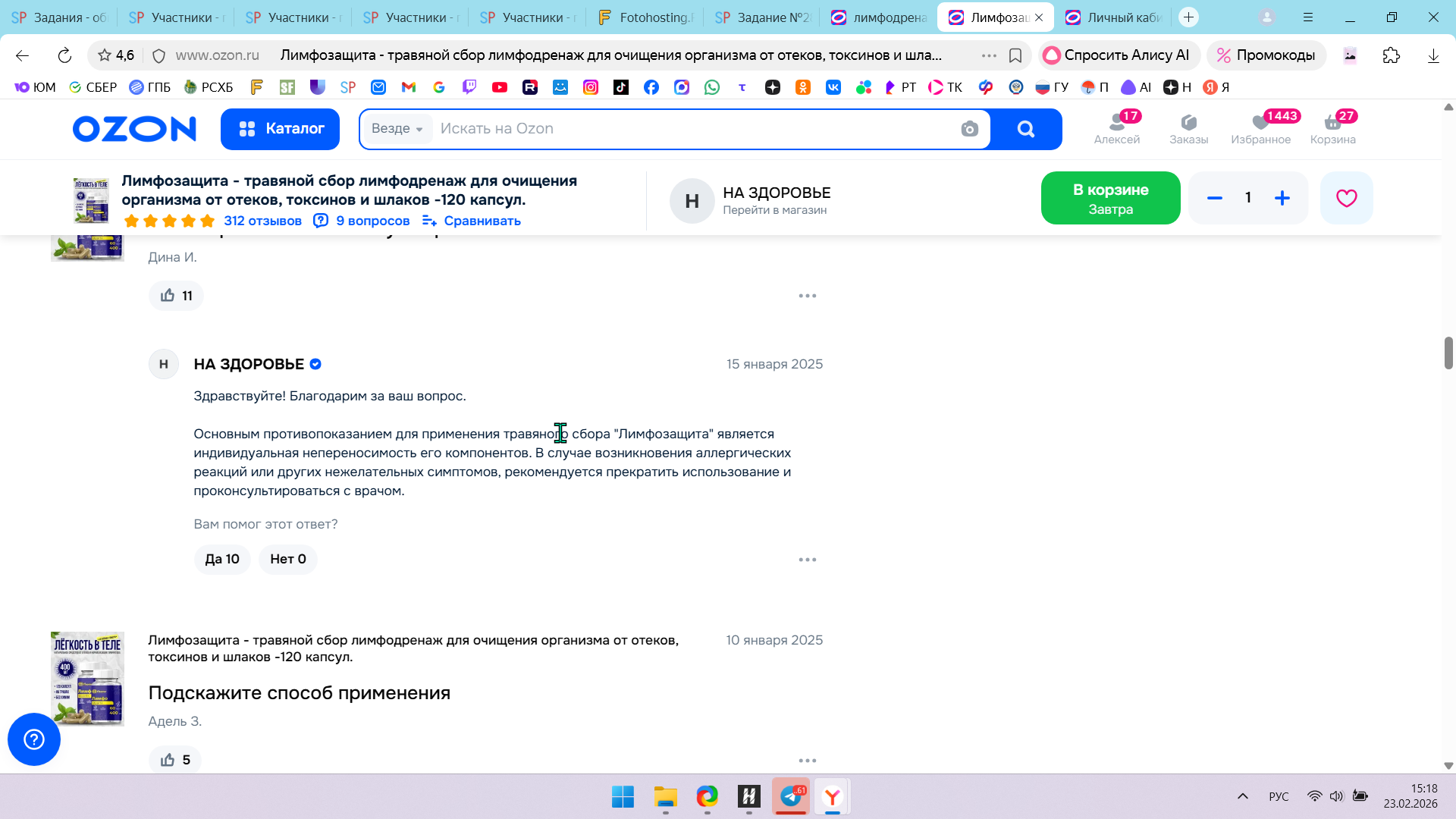The image size is (1456, 819).
Task: Click the camera image search icon
Action: (x=969, y=129)
